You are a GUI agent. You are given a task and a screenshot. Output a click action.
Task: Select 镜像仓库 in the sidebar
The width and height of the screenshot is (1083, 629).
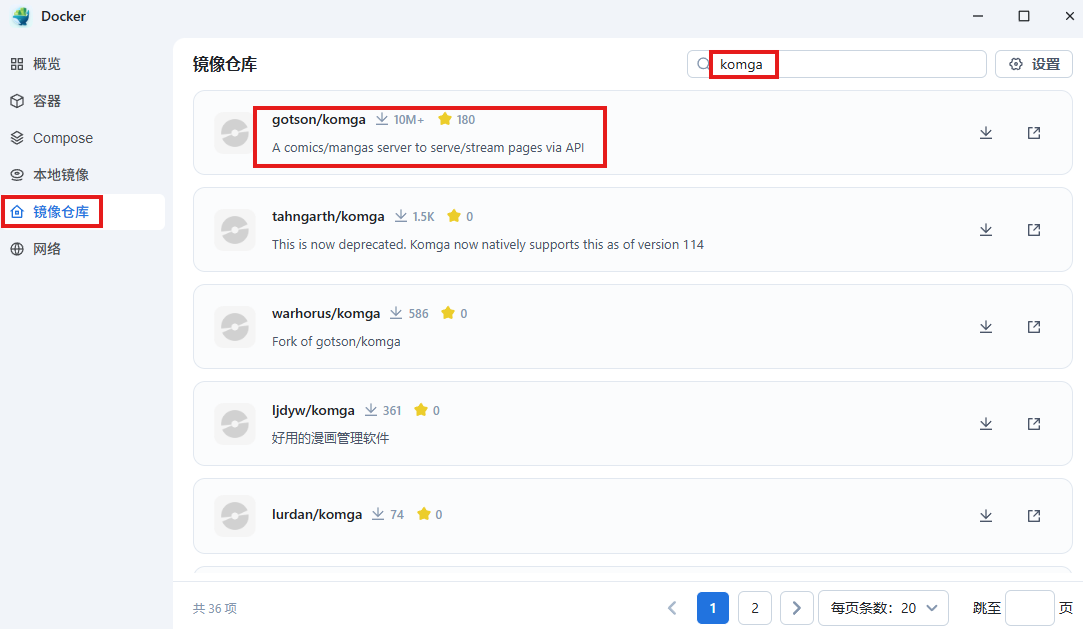coord(83,212)
